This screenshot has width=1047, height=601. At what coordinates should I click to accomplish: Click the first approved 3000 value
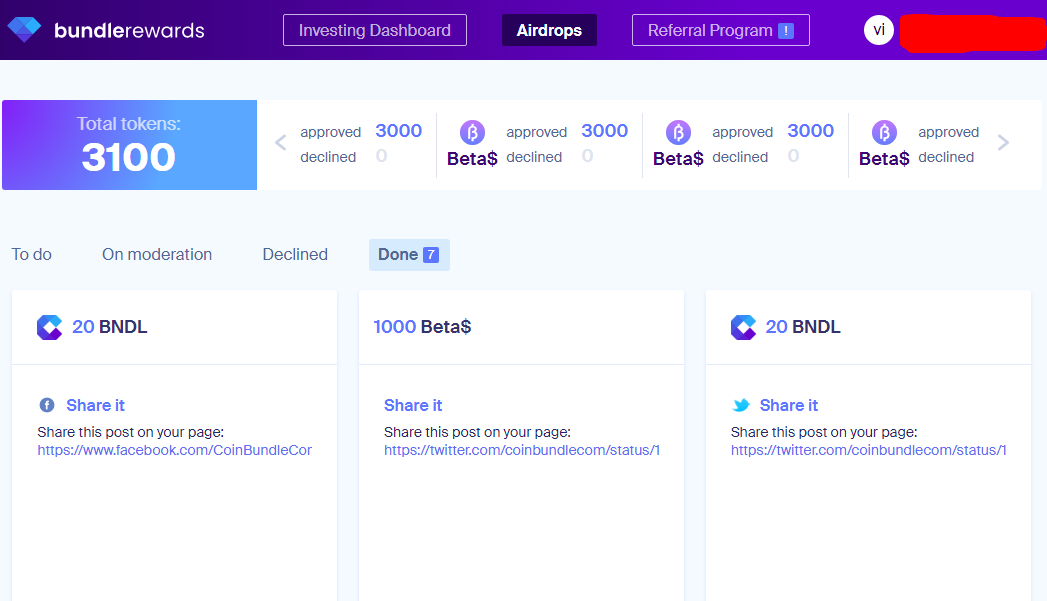(x=399, y=131)
